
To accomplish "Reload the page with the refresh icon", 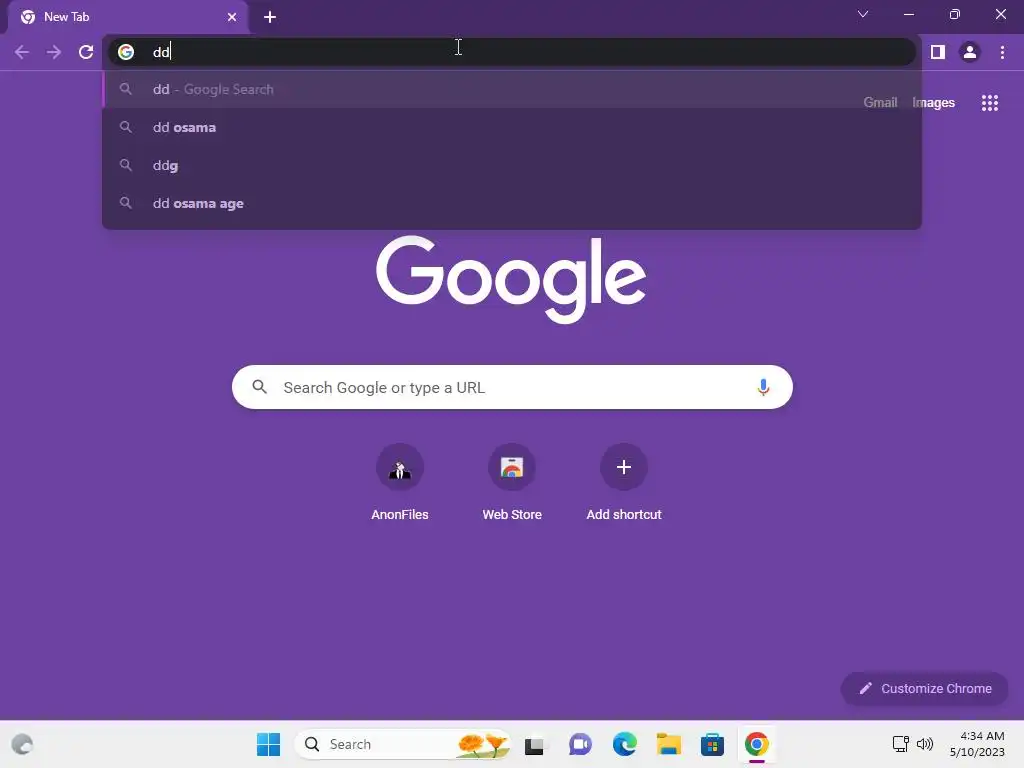I will click(86, 52).
